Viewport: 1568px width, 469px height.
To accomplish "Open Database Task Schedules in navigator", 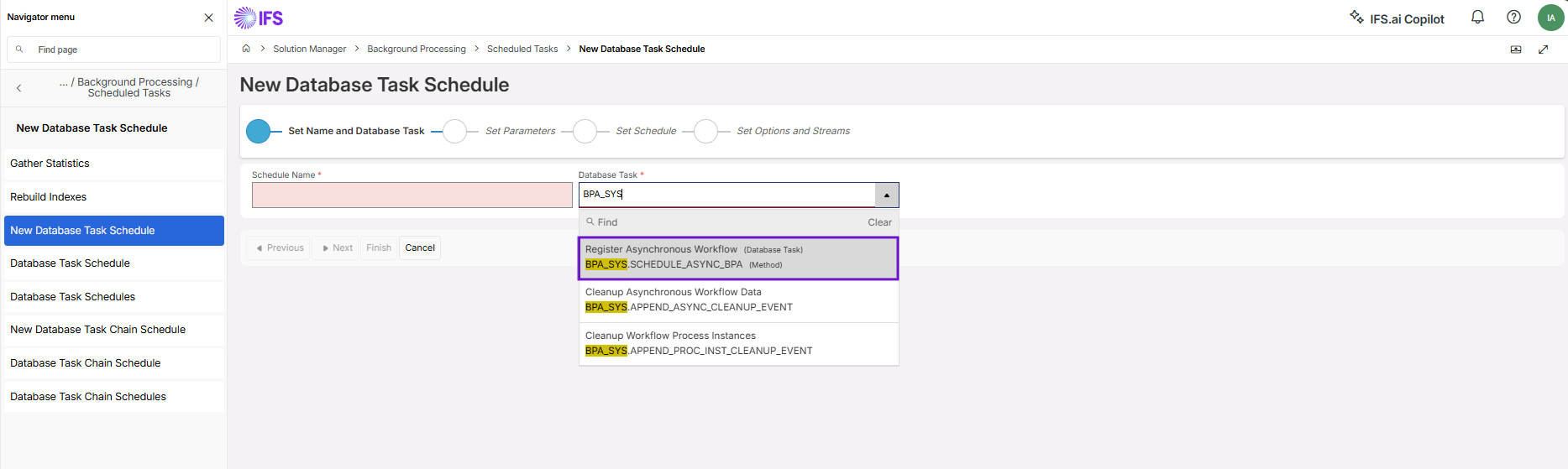I will (x=113, y=297).
